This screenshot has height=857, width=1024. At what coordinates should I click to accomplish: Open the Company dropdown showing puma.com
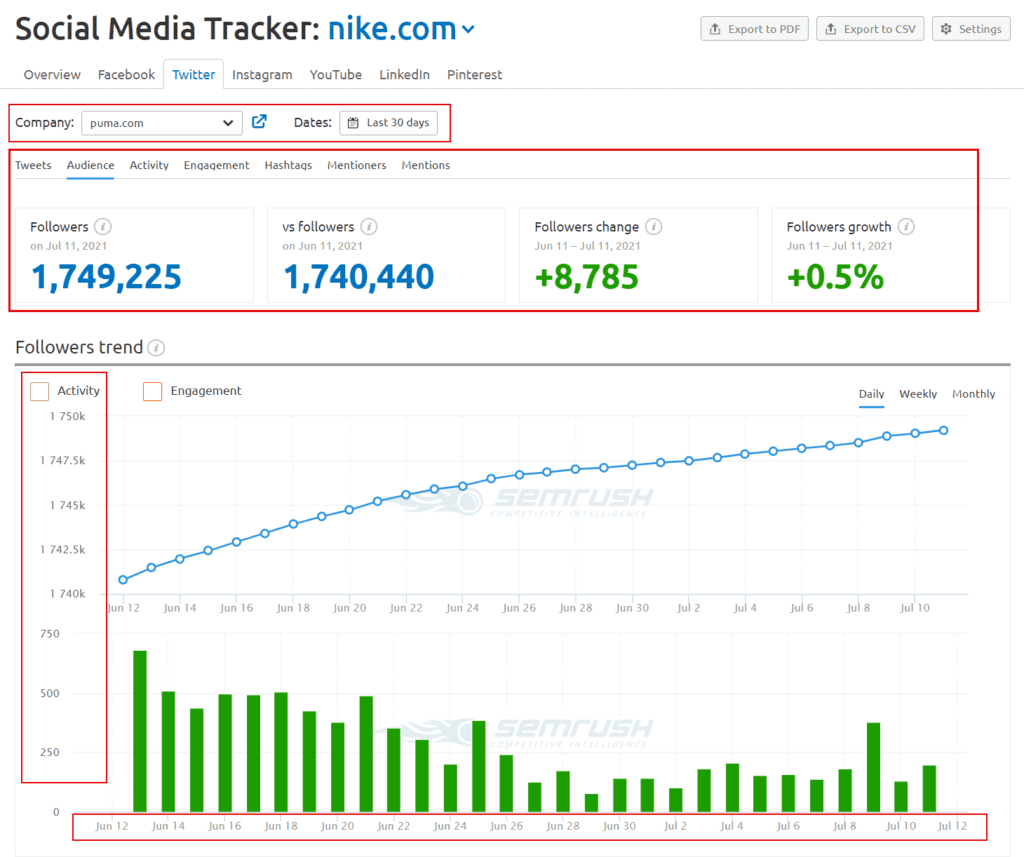coord(161,123)
